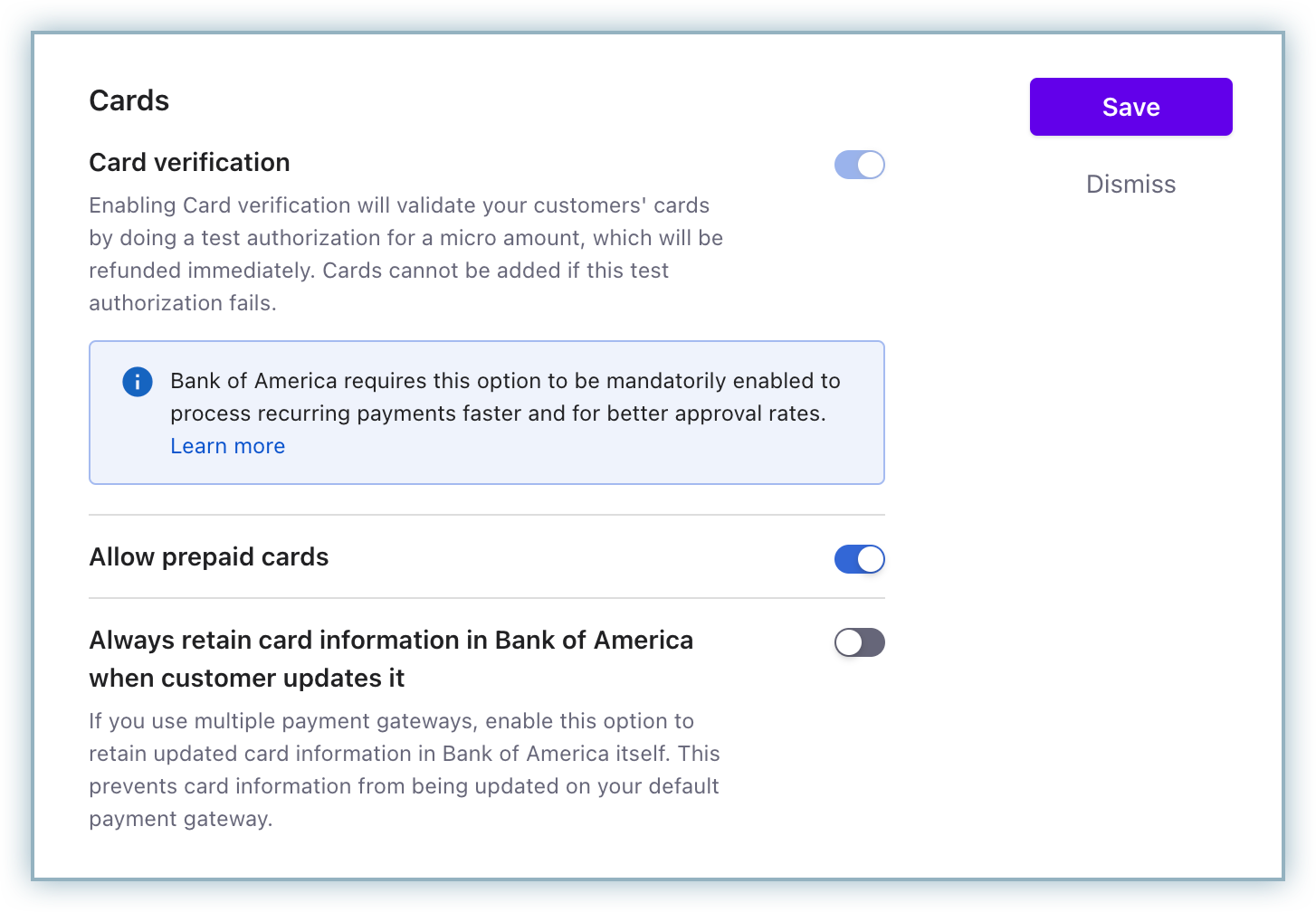Click the phrase 'authorization fails.' in description

[x=183, y=303]
